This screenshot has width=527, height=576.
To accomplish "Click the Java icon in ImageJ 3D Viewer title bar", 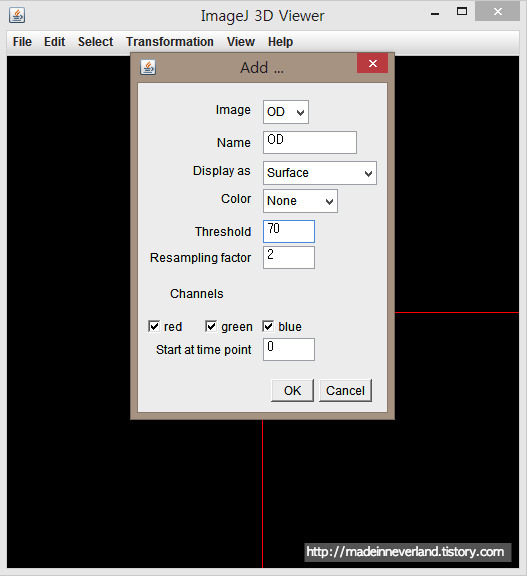I will click(17, 15).
